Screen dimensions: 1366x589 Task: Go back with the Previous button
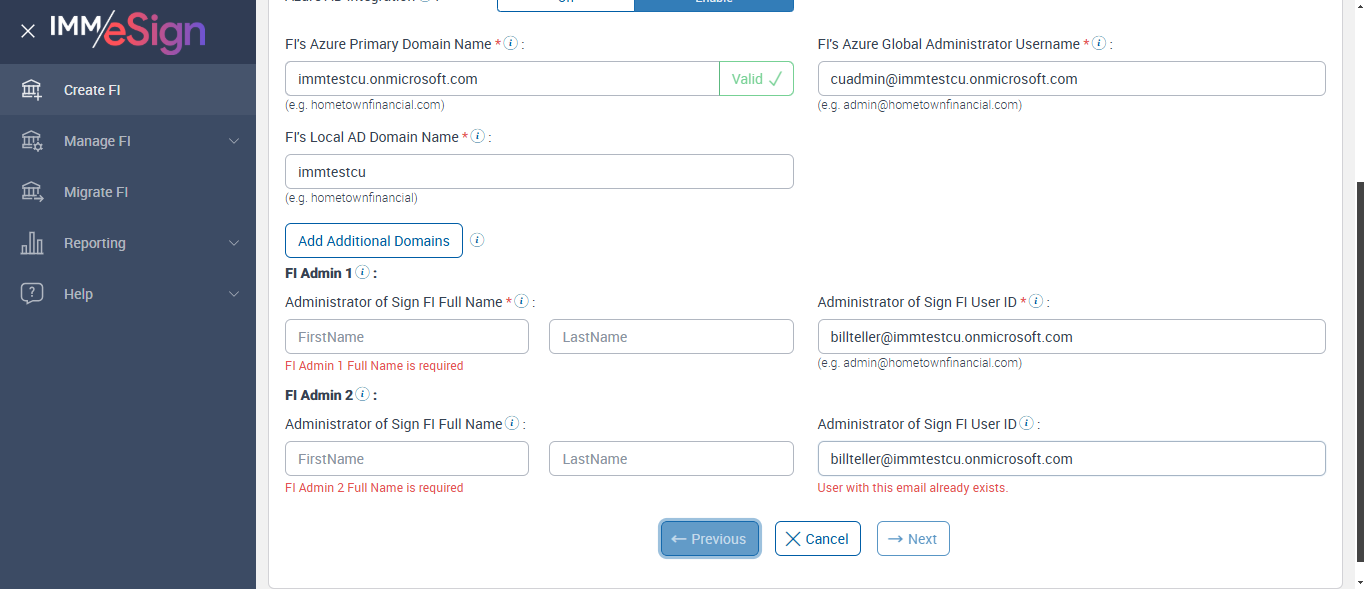pyautogui.click(x=709, y=539)
